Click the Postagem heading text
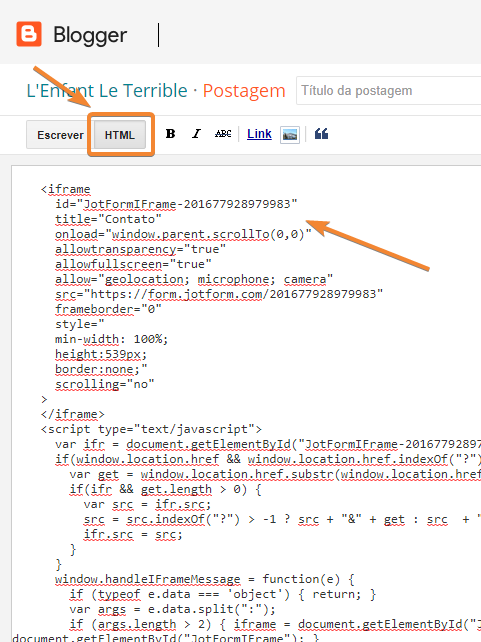The width and height of the screenshot is (481, 642). coord(244,90)
